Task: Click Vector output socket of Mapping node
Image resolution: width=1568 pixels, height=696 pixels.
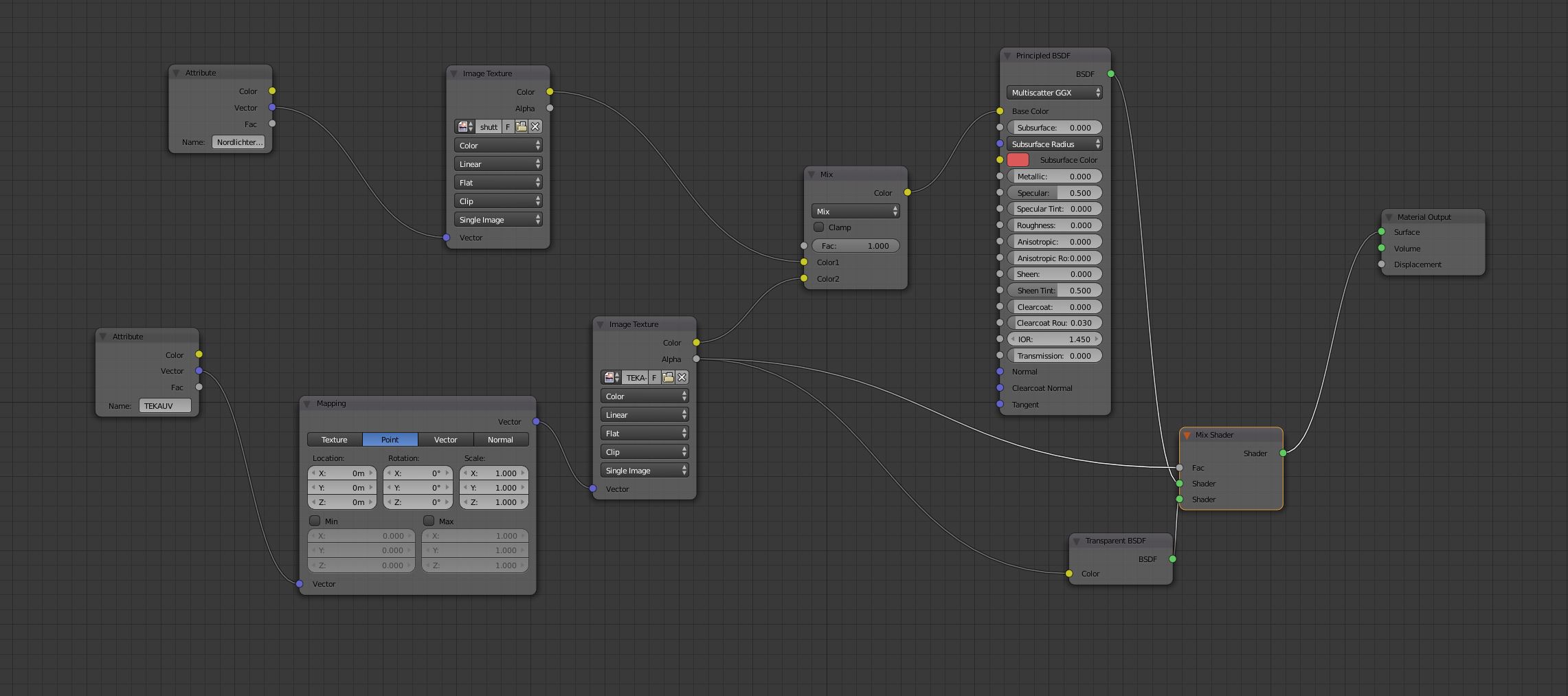Action: pyautogui.click(x=536, y=421)
